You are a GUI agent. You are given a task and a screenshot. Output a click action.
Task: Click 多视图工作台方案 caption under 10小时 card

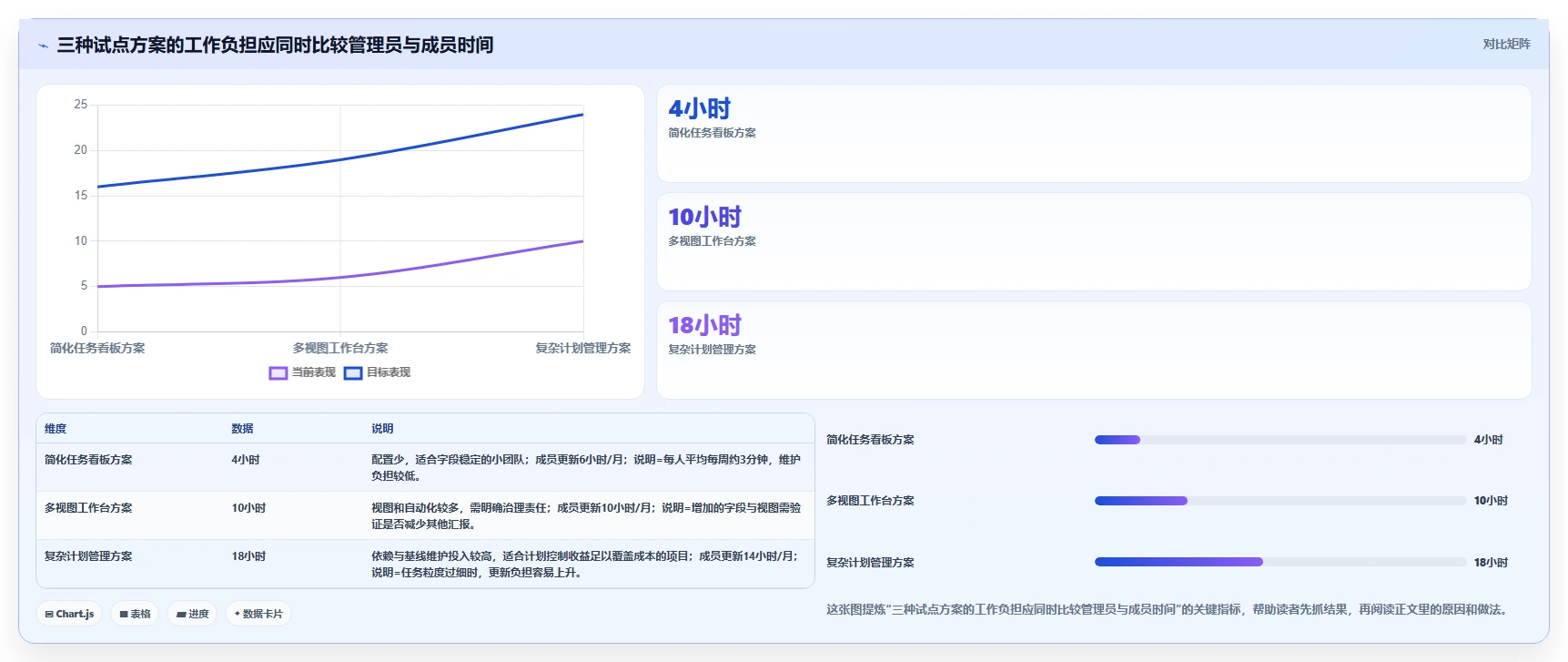click(x=712, y=241)
